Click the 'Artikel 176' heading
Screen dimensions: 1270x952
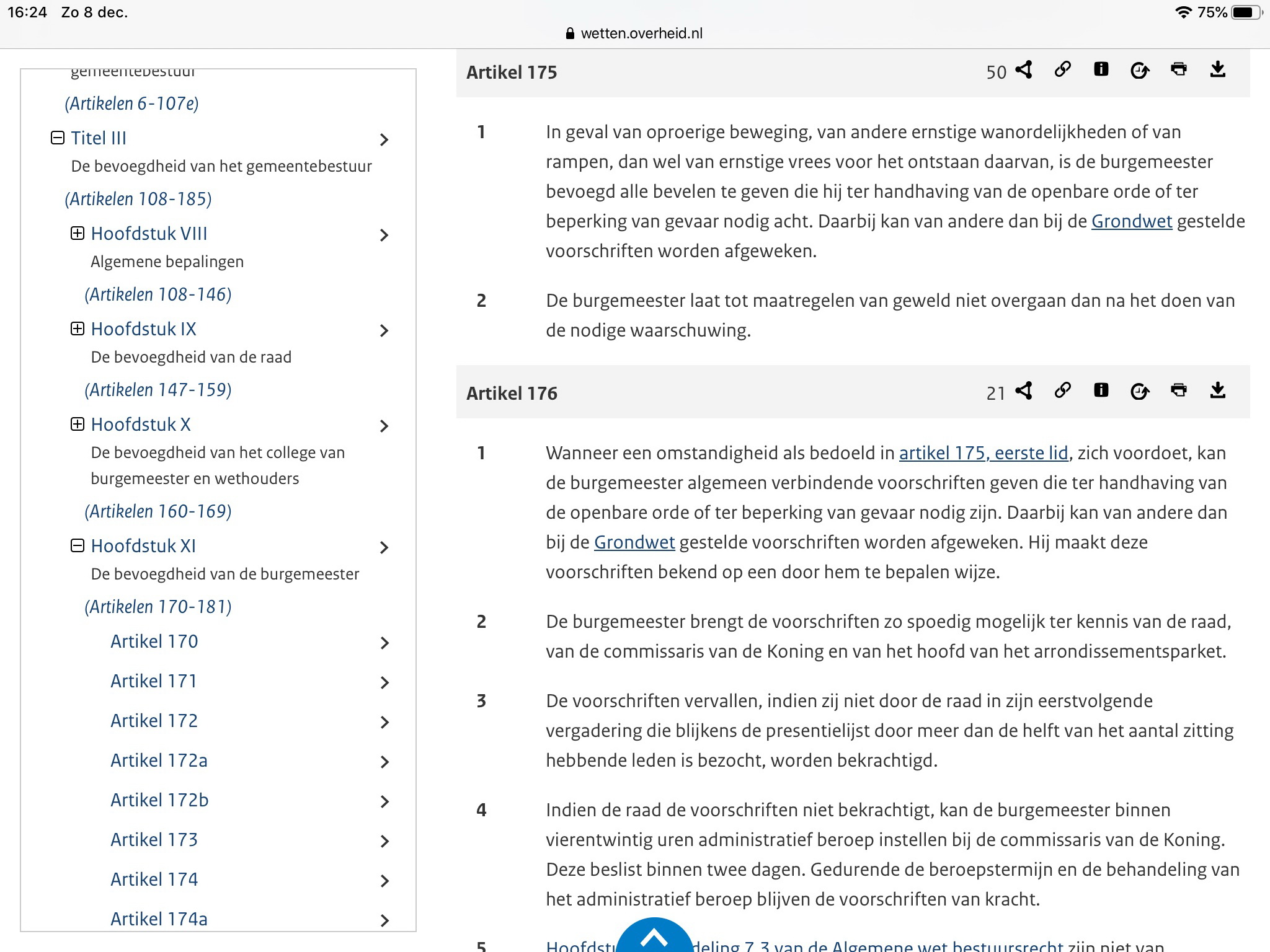tap(512, 394)
